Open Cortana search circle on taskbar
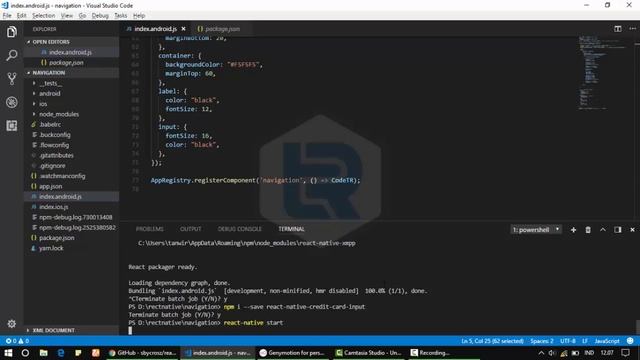640x360 pixels. pyautogui.click(x=25, y=353)
